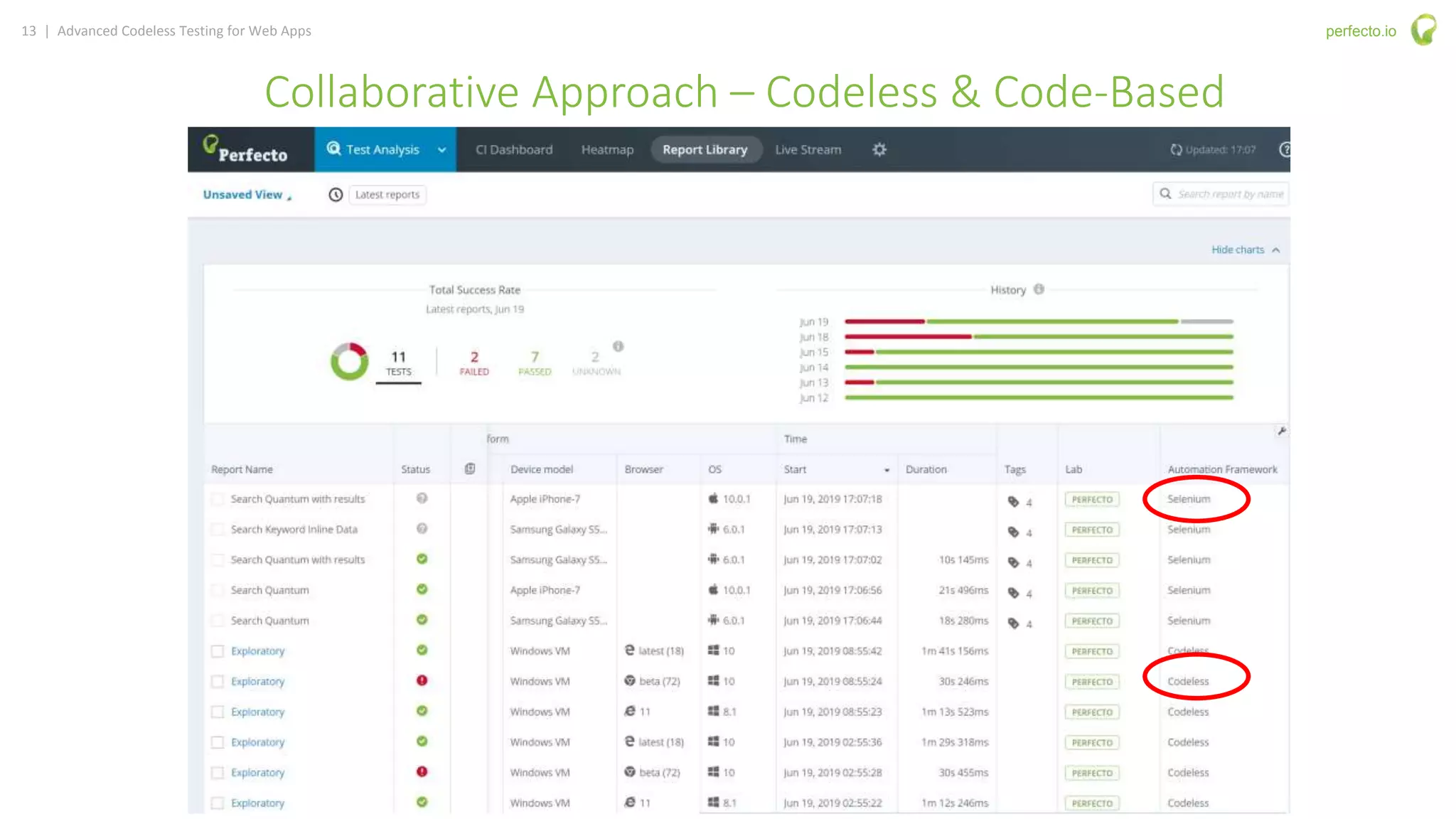
Task: Click the History info icon
Action: [1039, 289]
